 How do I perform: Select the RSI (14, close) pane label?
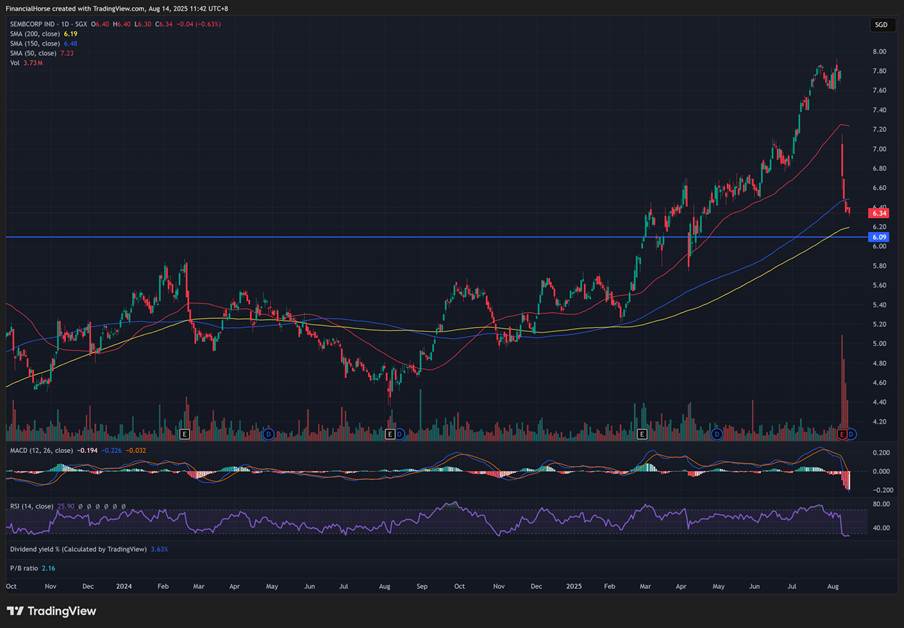click(x=35, y=506)
